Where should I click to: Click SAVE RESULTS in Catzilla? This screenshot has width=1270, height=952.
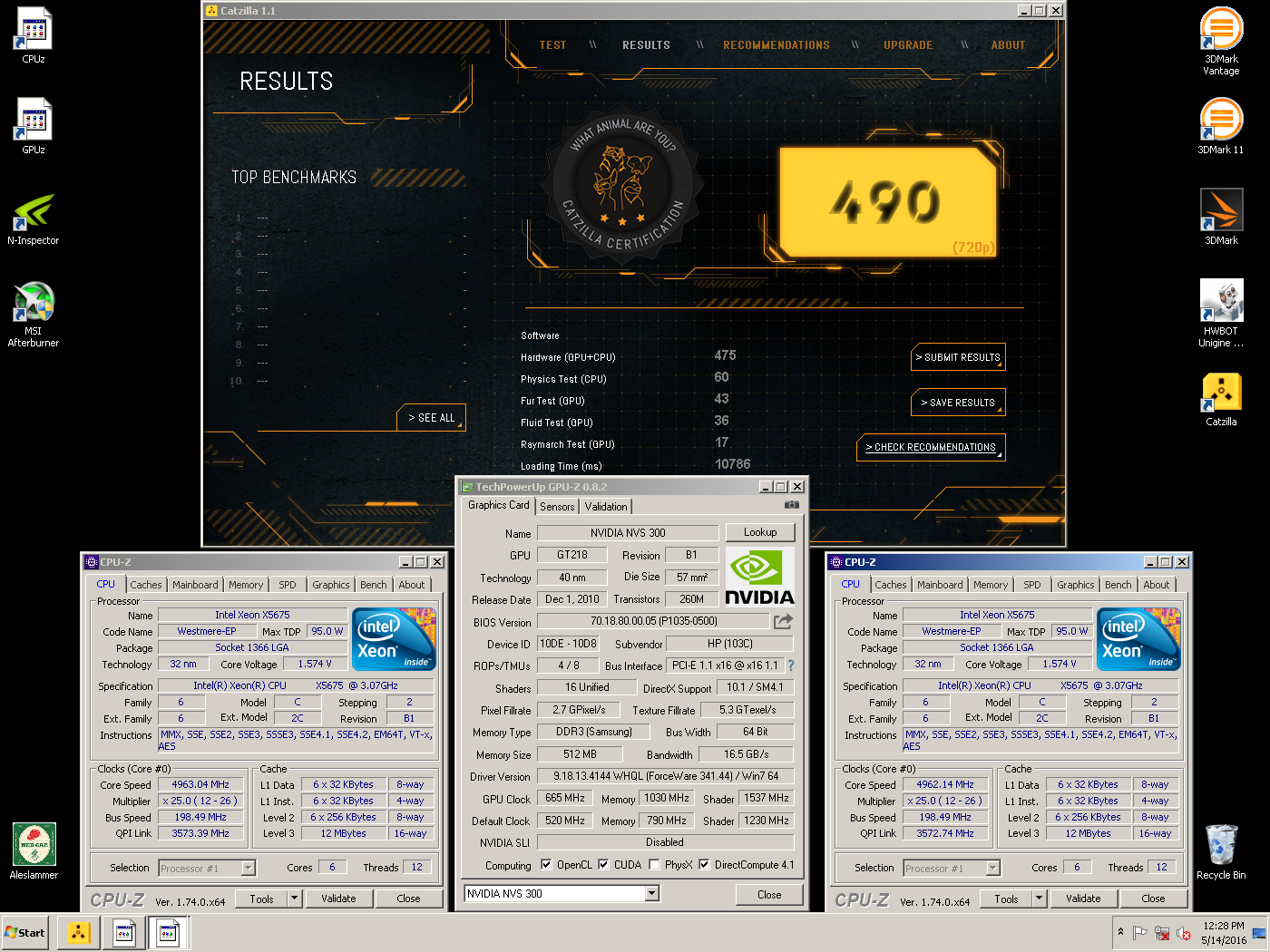[x=958, y=403]
